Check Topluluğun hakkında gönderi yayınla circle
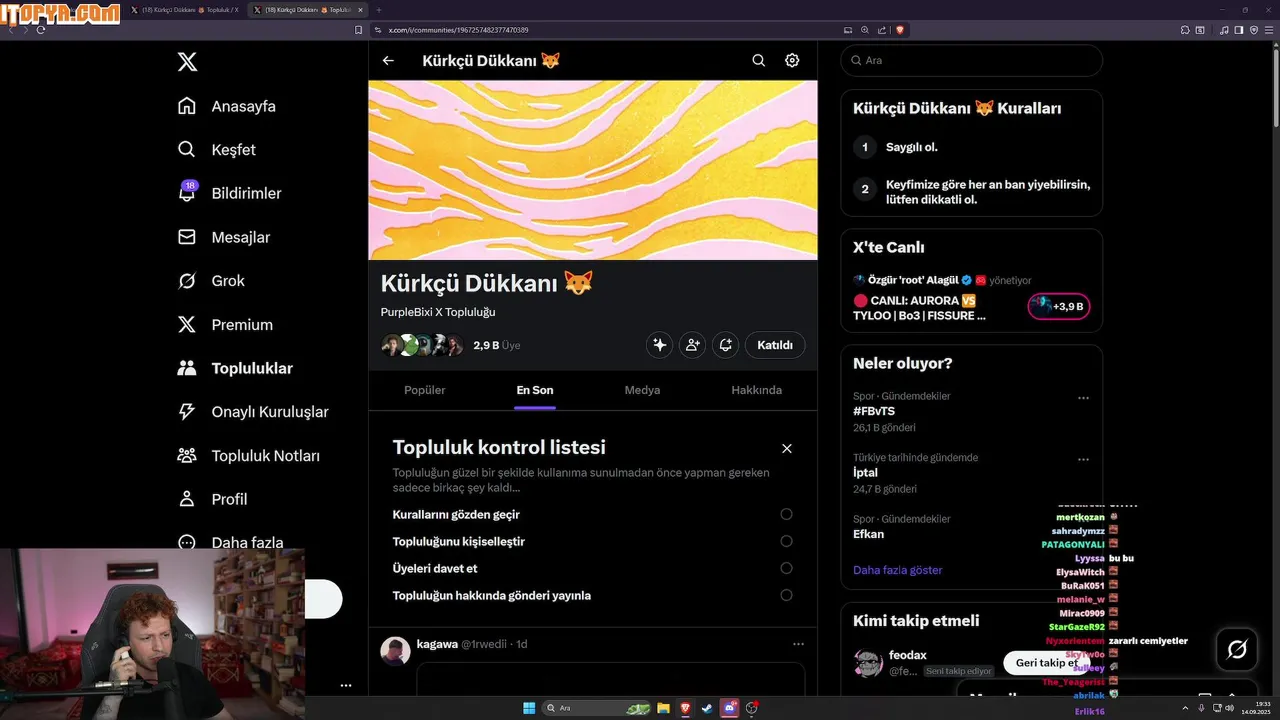1280x720 pixels. (x=786, y=595)
